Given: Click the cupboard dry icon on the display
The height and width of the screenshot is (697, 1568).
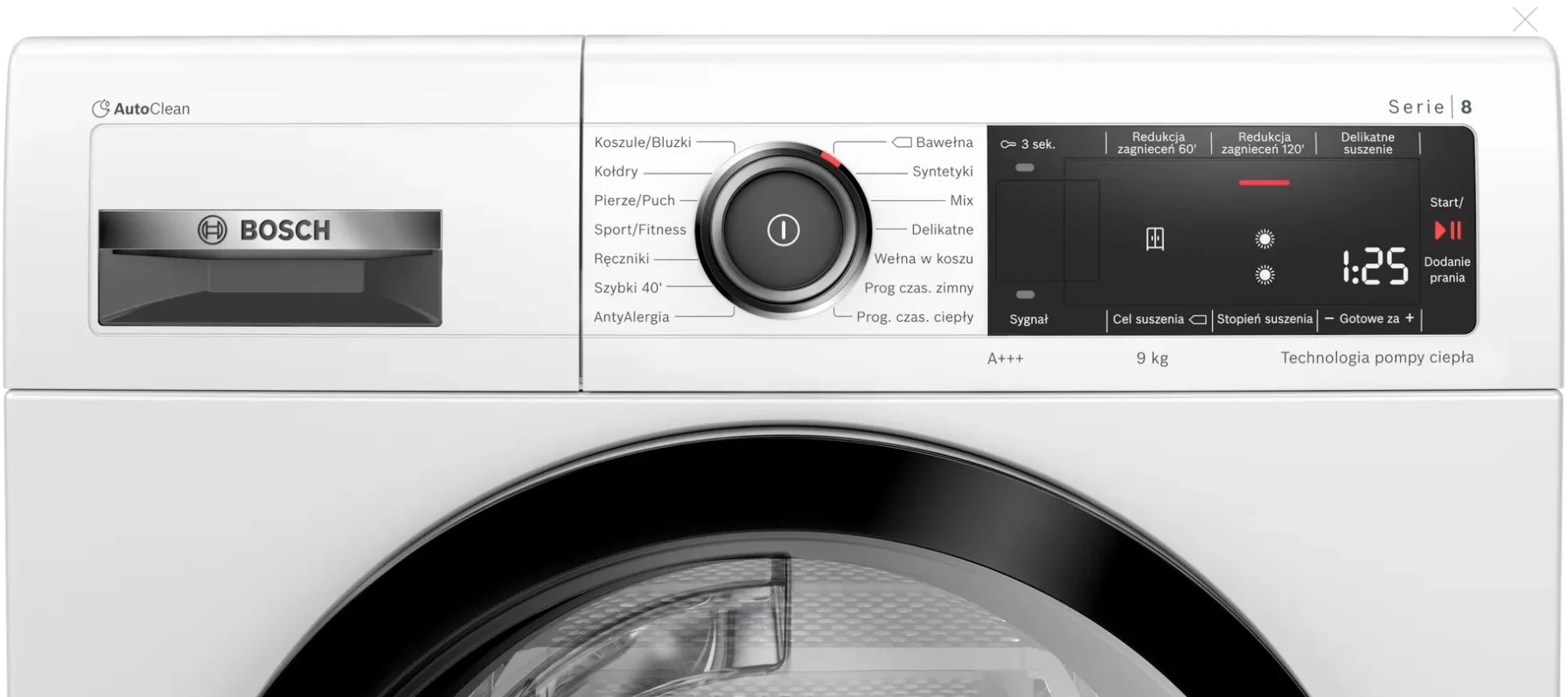Looking at the screenshot, I should tap(1154, 238).
